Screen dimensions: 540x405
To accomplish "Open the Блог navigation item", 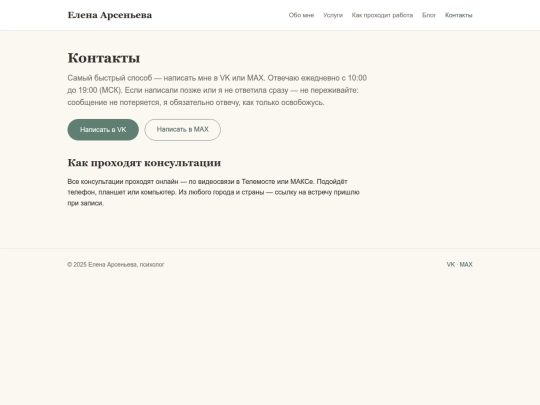I will point(429,15).
